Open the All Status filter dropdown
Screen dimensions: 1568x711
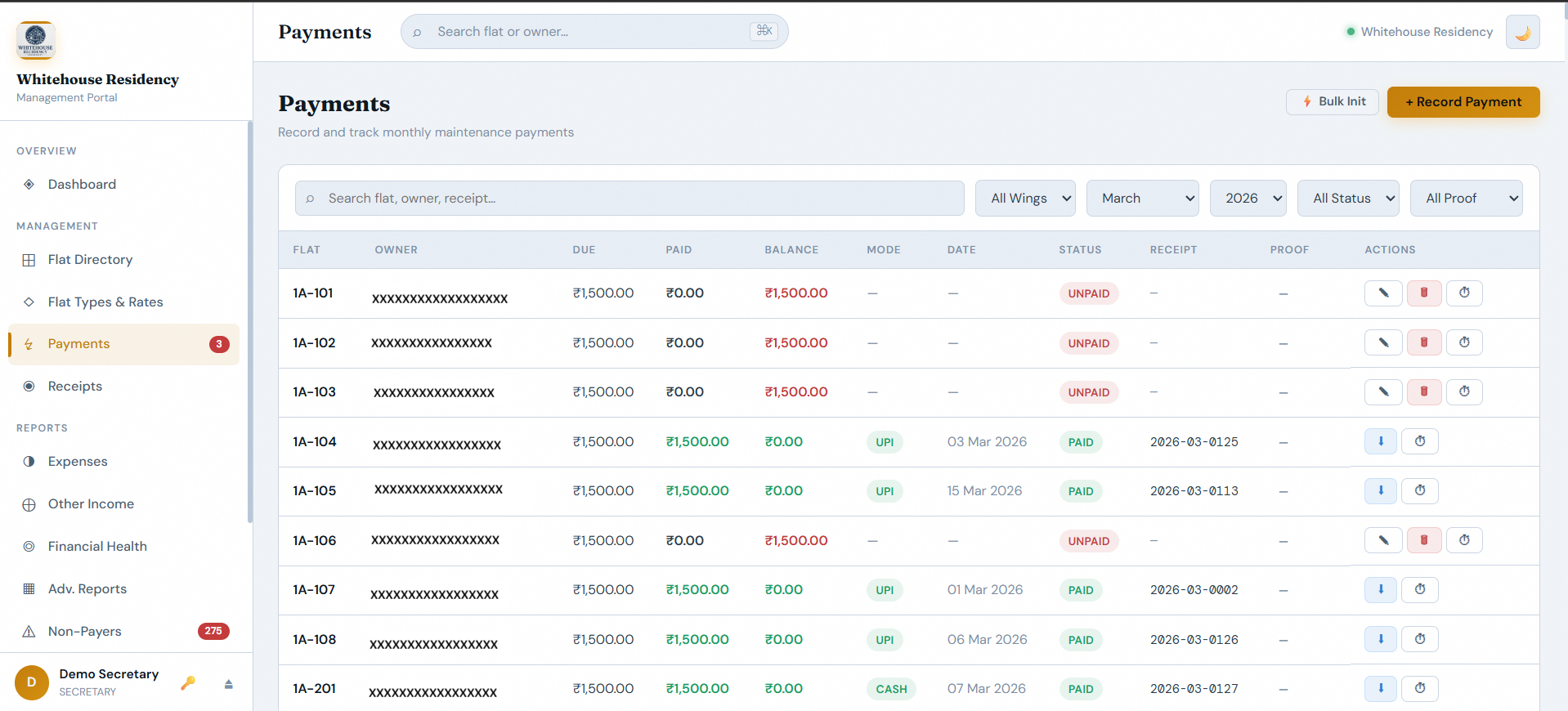pyautogui.click(x=1347, y=199)
